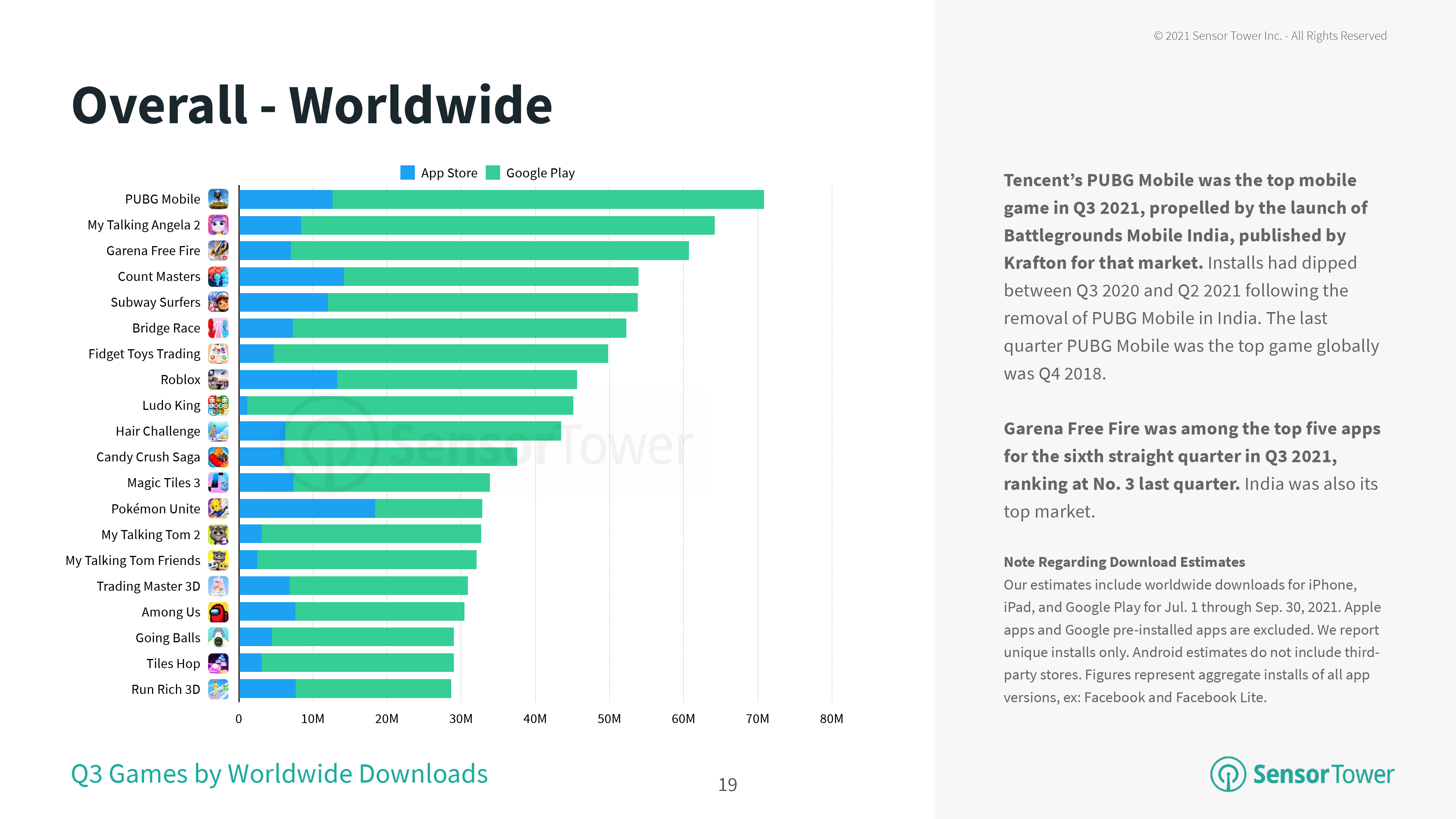
Task: Click the Google Play green legend swatch
Action: click(x=493, y=173)
